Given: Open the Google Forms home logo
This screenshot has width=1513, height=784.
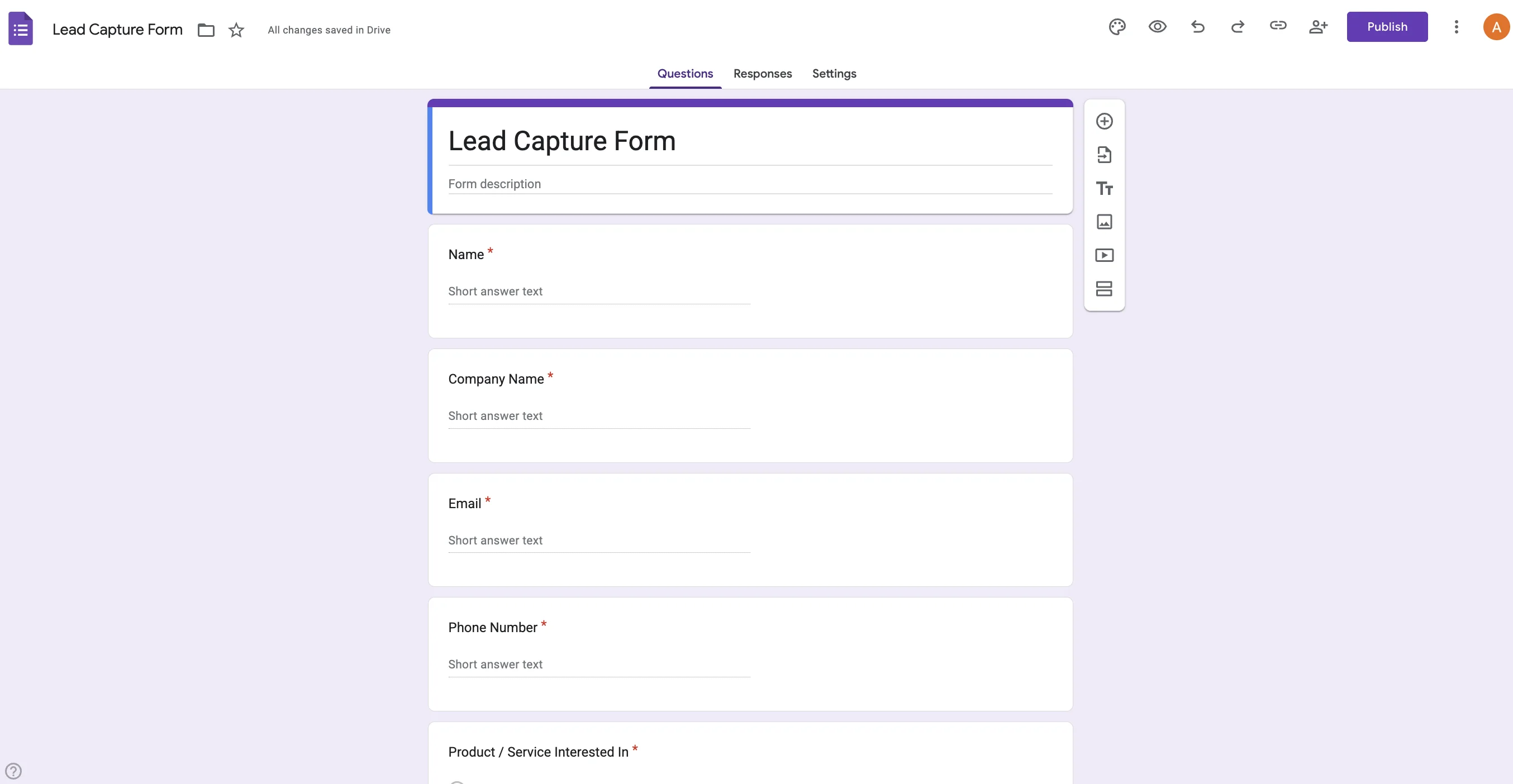Looking at the screenshot, I should click(x=21, y=28).
